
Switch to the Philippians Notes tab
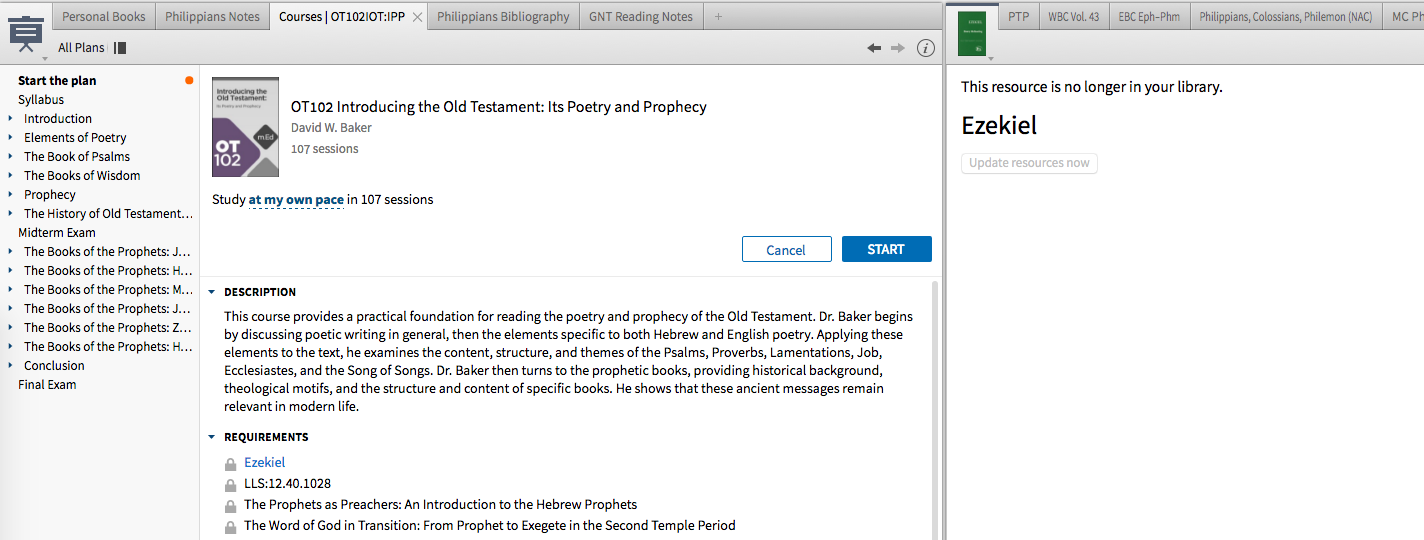pyautogui.click(x=212, y=17)
